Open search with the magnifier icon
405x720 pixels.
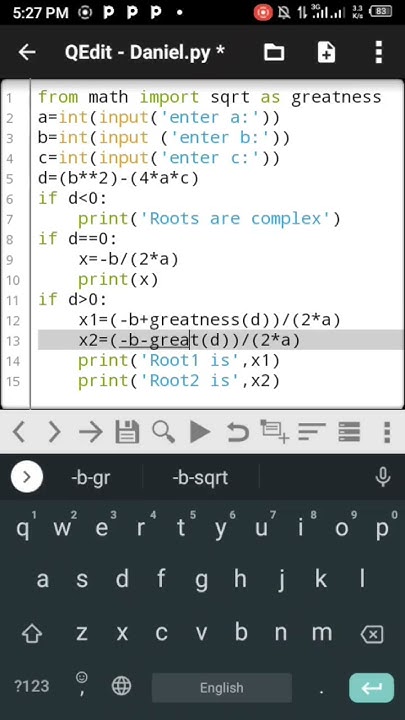click(x=163, y=432)
